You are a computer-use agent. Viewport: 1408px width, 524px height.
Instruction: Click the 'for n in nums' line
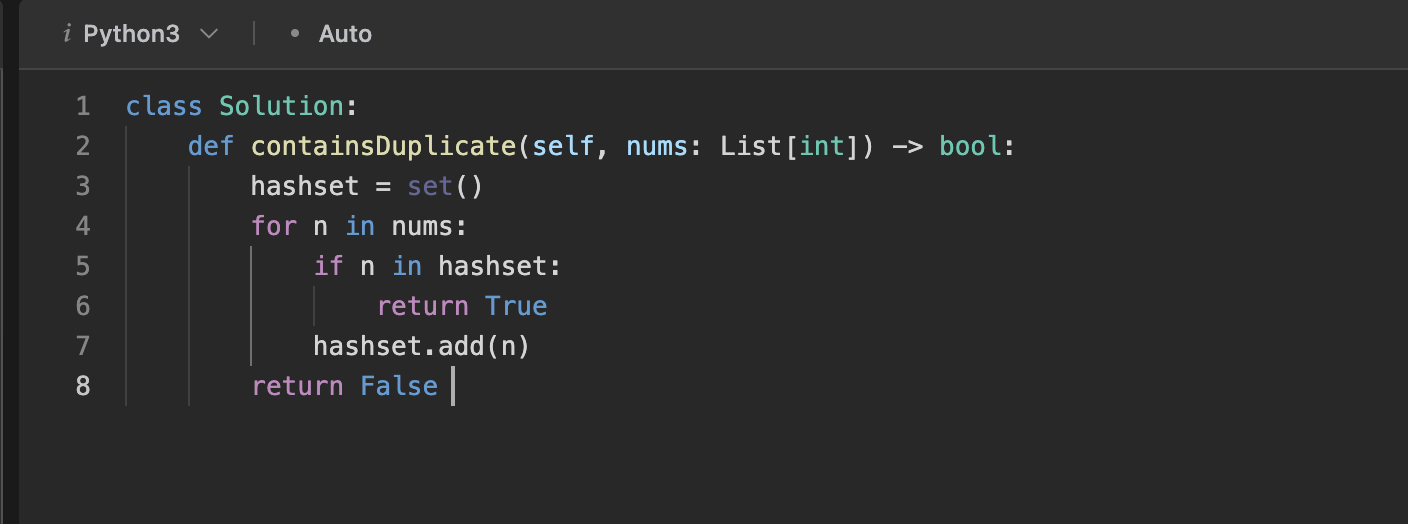click(359, 226)
